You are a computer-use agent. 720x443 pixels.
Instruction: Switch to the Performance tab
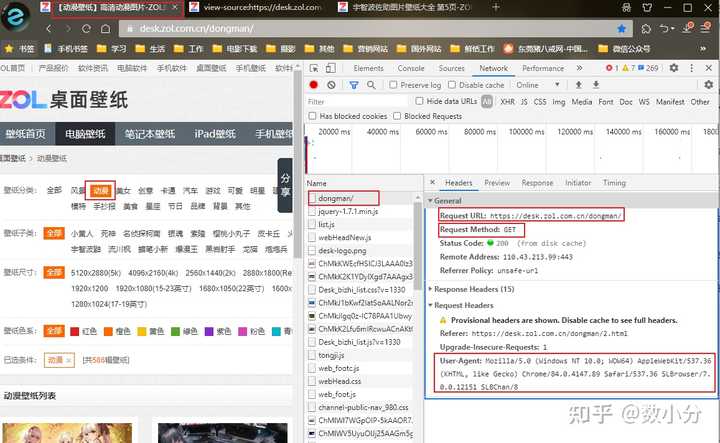[x=543, y=68]
